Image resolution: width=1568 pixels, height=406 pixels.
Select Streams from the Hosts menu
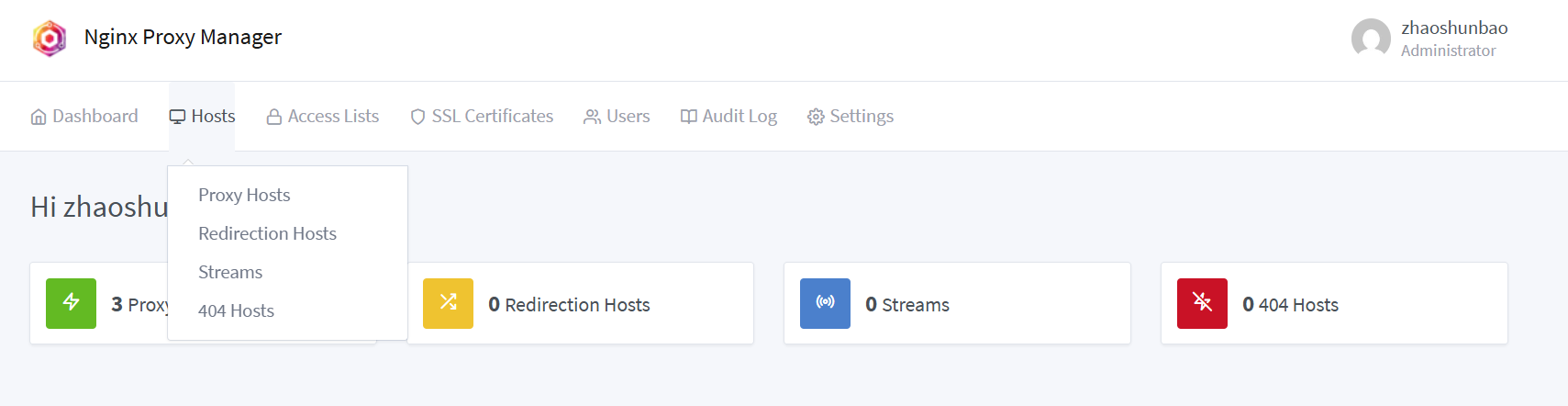click(230, 272)
